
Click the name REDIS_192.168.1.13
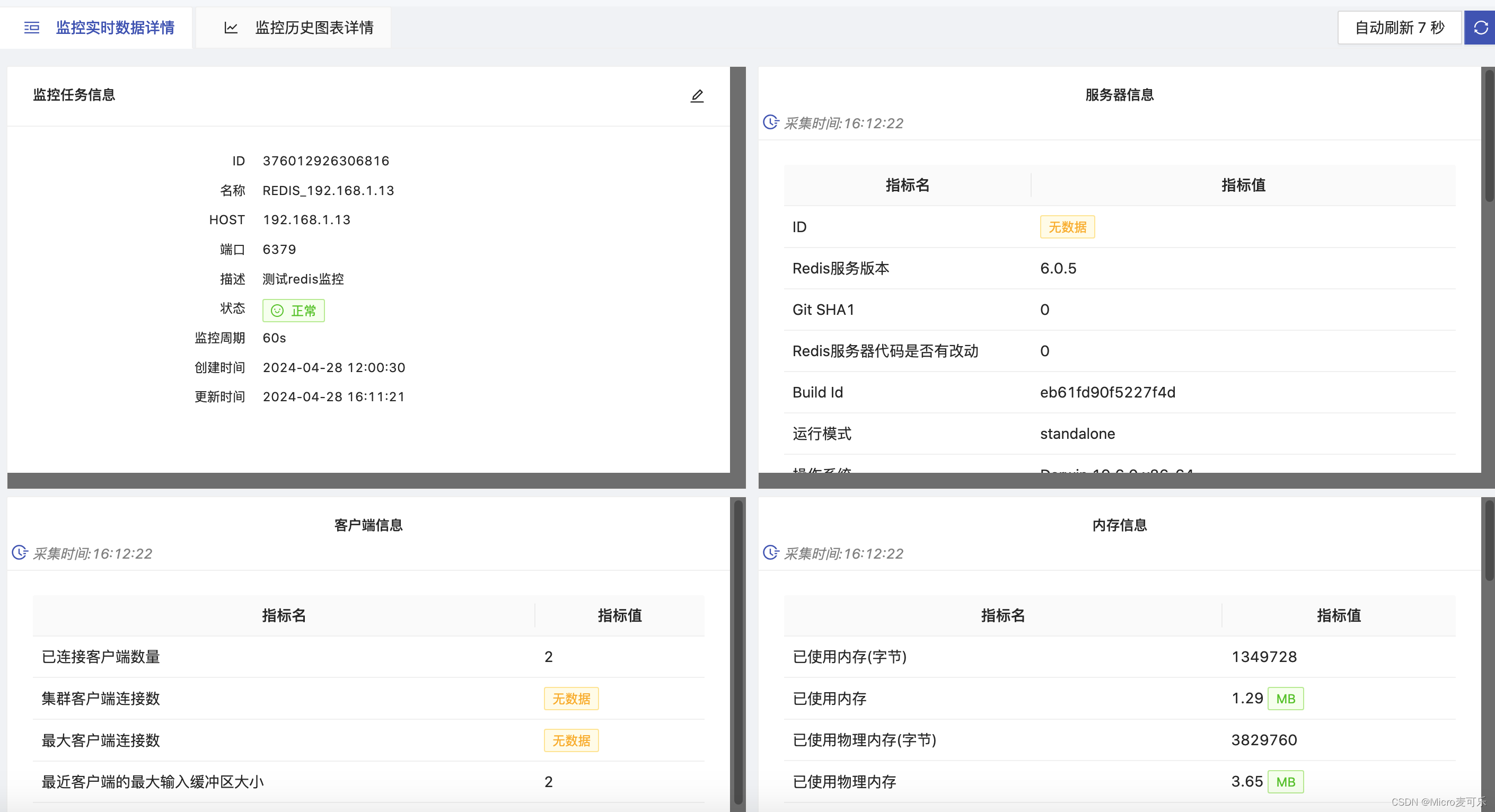328,190
